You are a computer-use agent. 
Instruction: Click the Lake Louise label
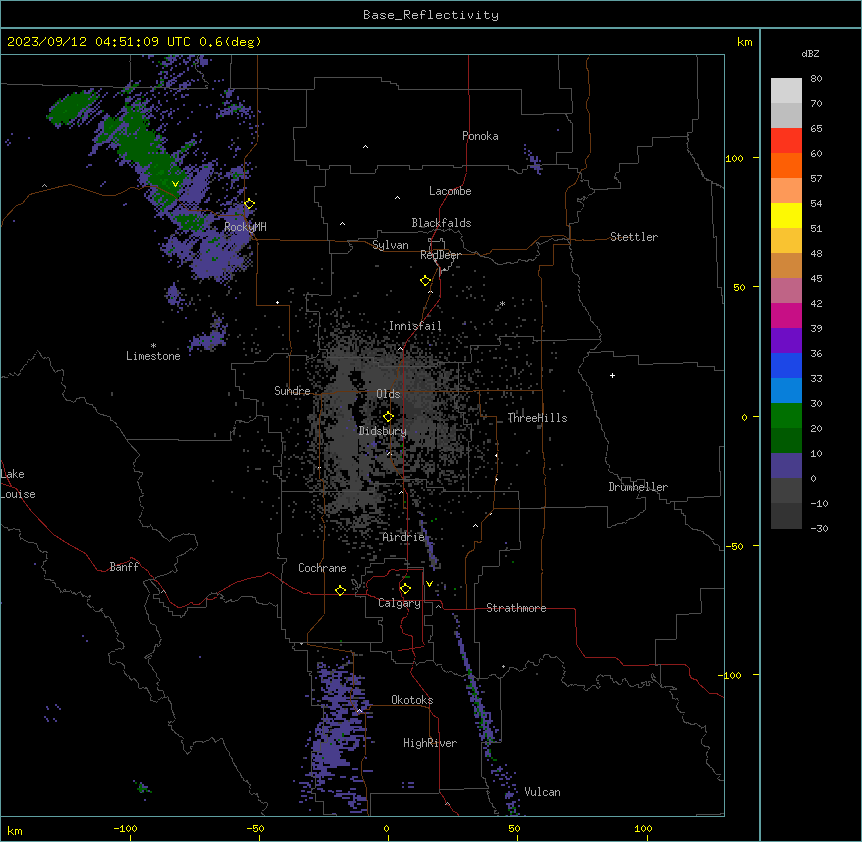tap(18, 484)
